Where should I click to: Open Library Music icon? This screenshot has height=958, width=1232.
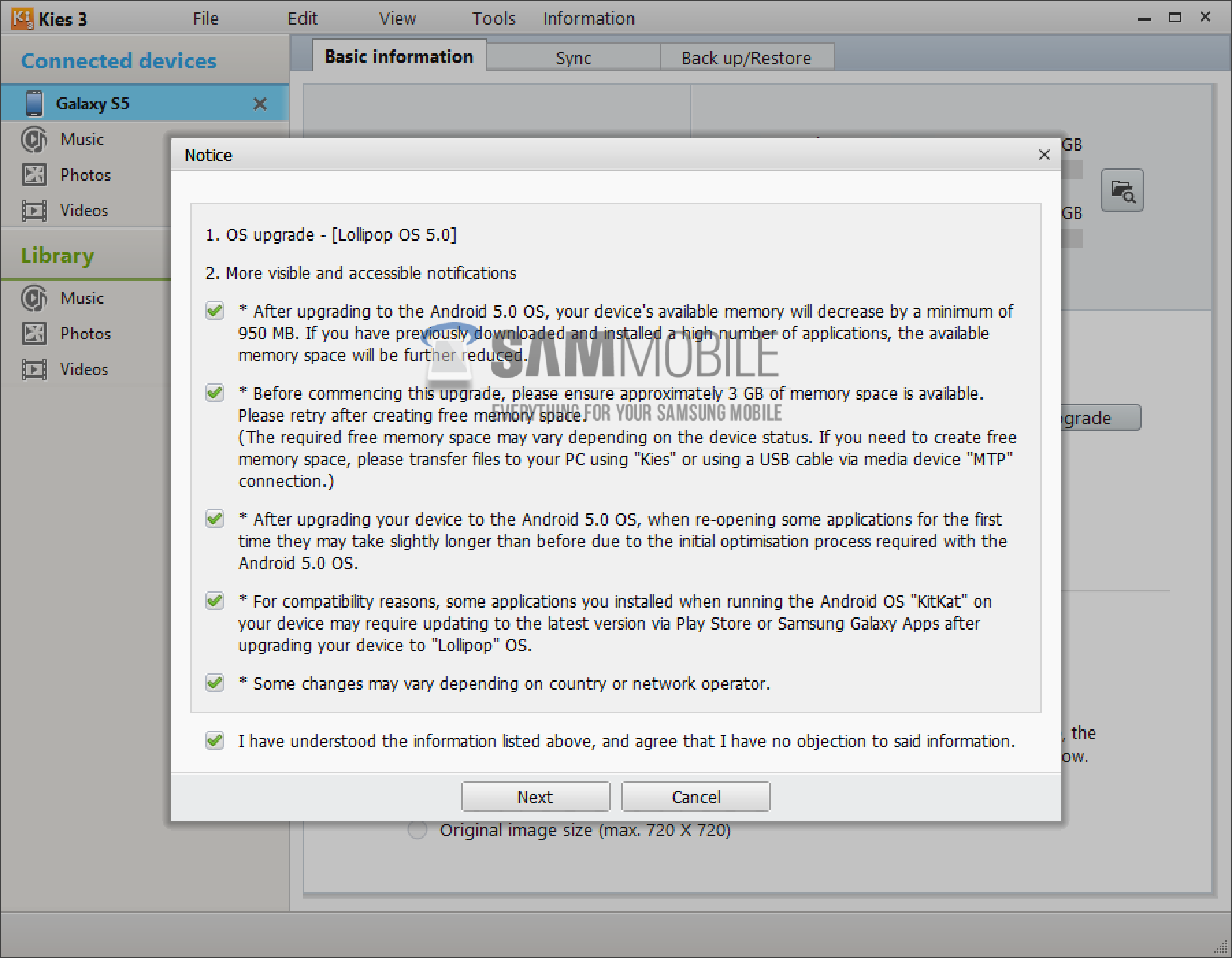34,298
